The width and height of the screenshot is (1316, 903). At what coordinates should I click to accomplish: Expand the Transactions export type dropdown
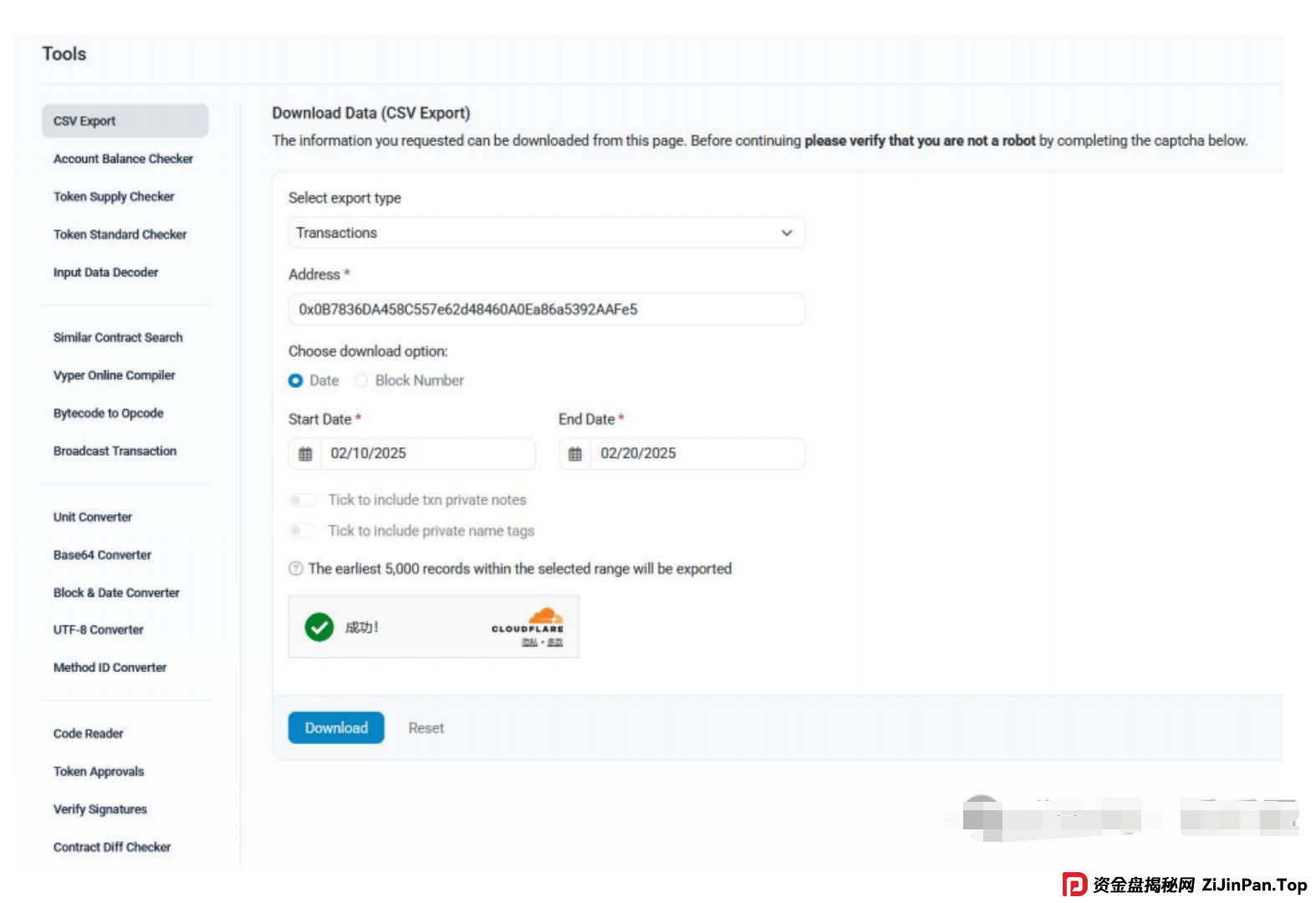point(546,233)
